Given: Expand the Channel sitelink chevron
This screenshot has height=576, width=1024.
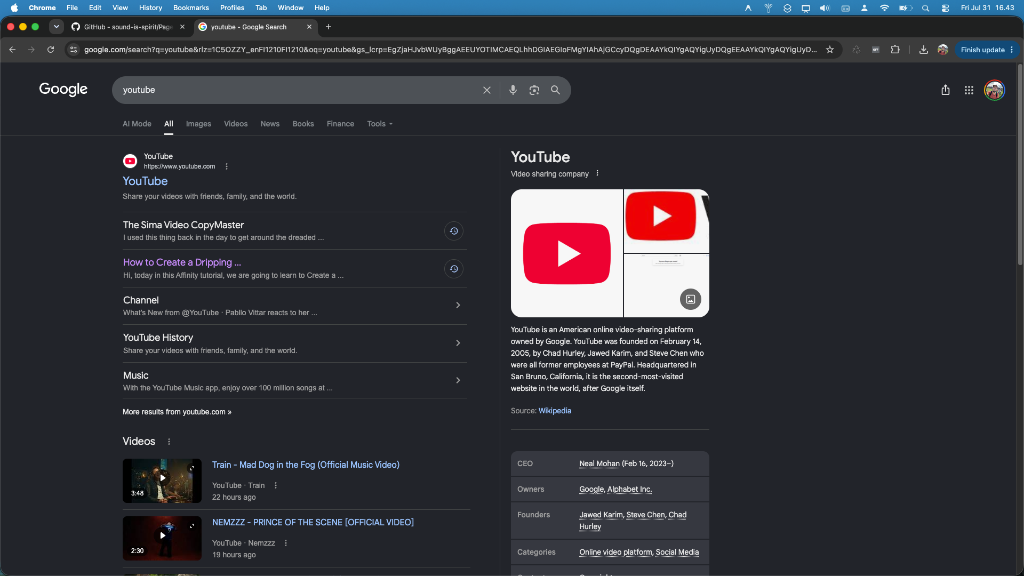Looking at the screenshot, I should pyautogui.click(x=458, y=305).
